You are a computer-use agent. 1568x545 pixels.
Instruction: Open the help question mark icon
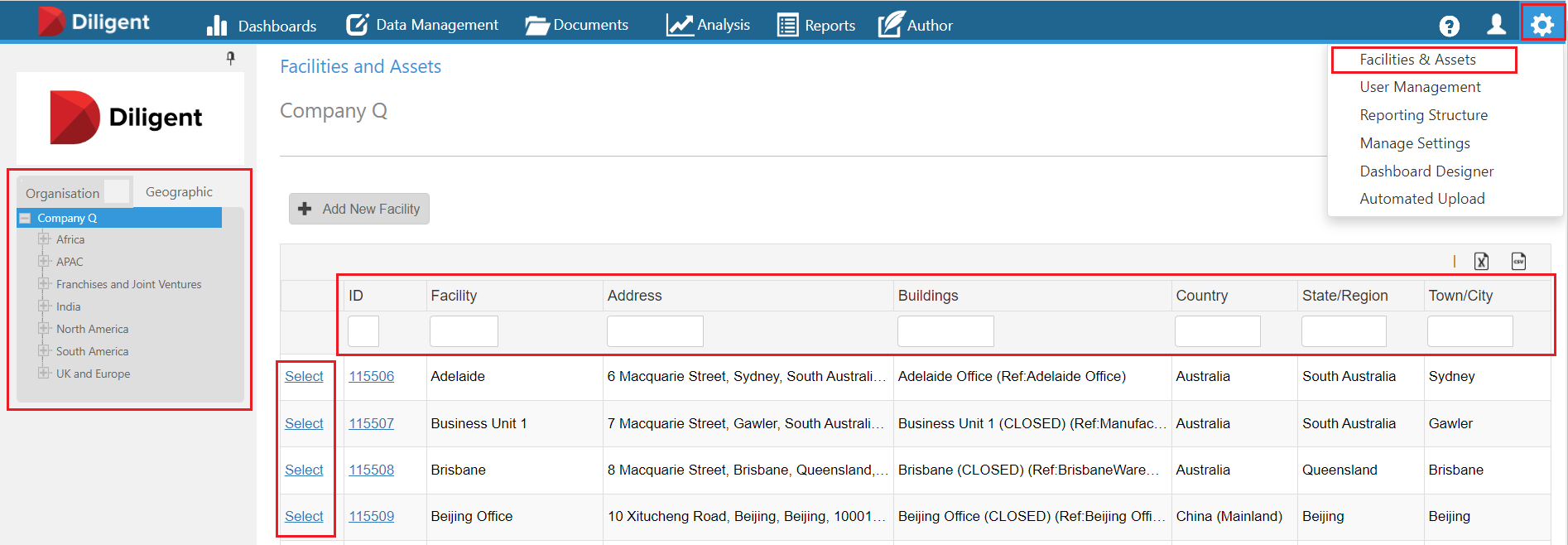coord(1449,26)
